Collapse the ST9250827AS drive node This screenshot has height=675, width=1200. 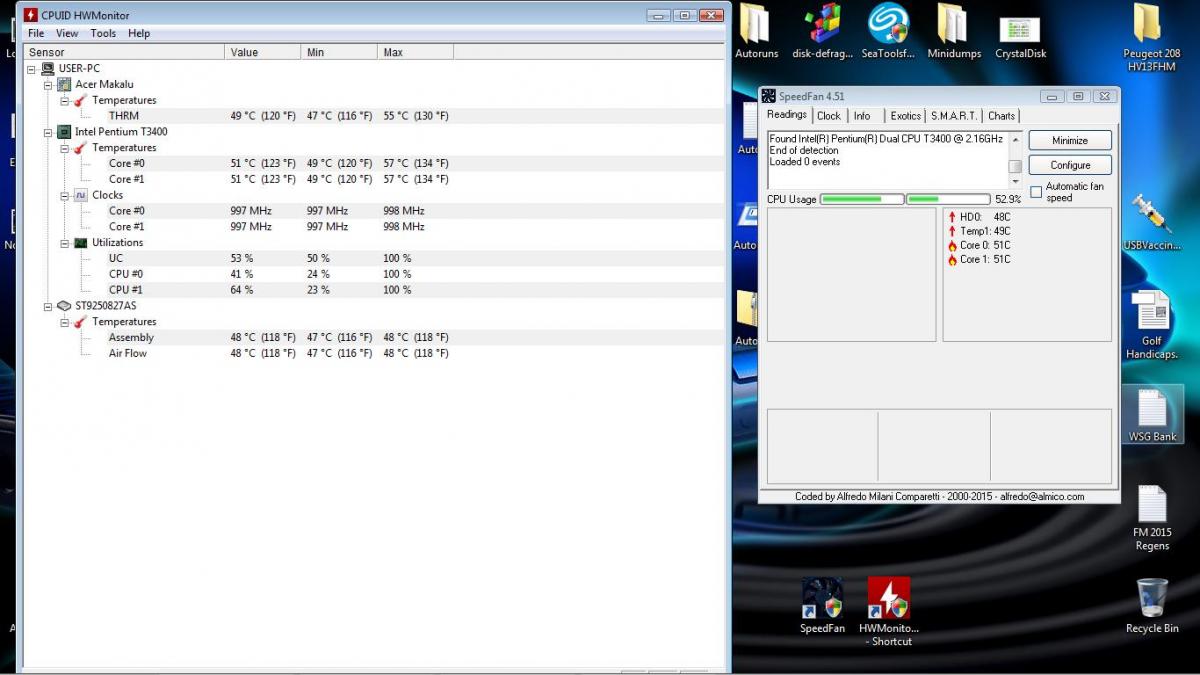(49, 306)
